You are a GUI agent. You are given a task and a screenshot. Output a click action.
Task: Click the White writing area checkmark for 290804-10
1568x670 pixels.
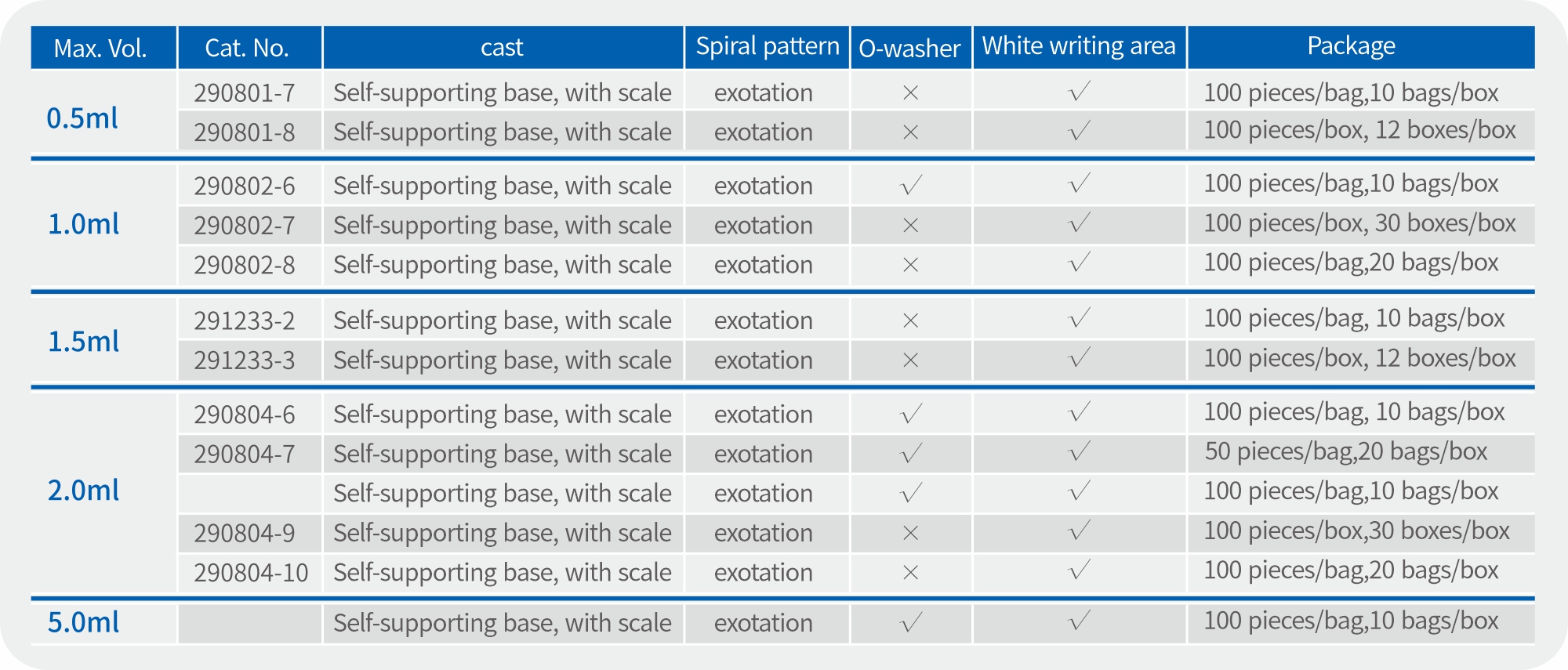(x=1080, y=571)
